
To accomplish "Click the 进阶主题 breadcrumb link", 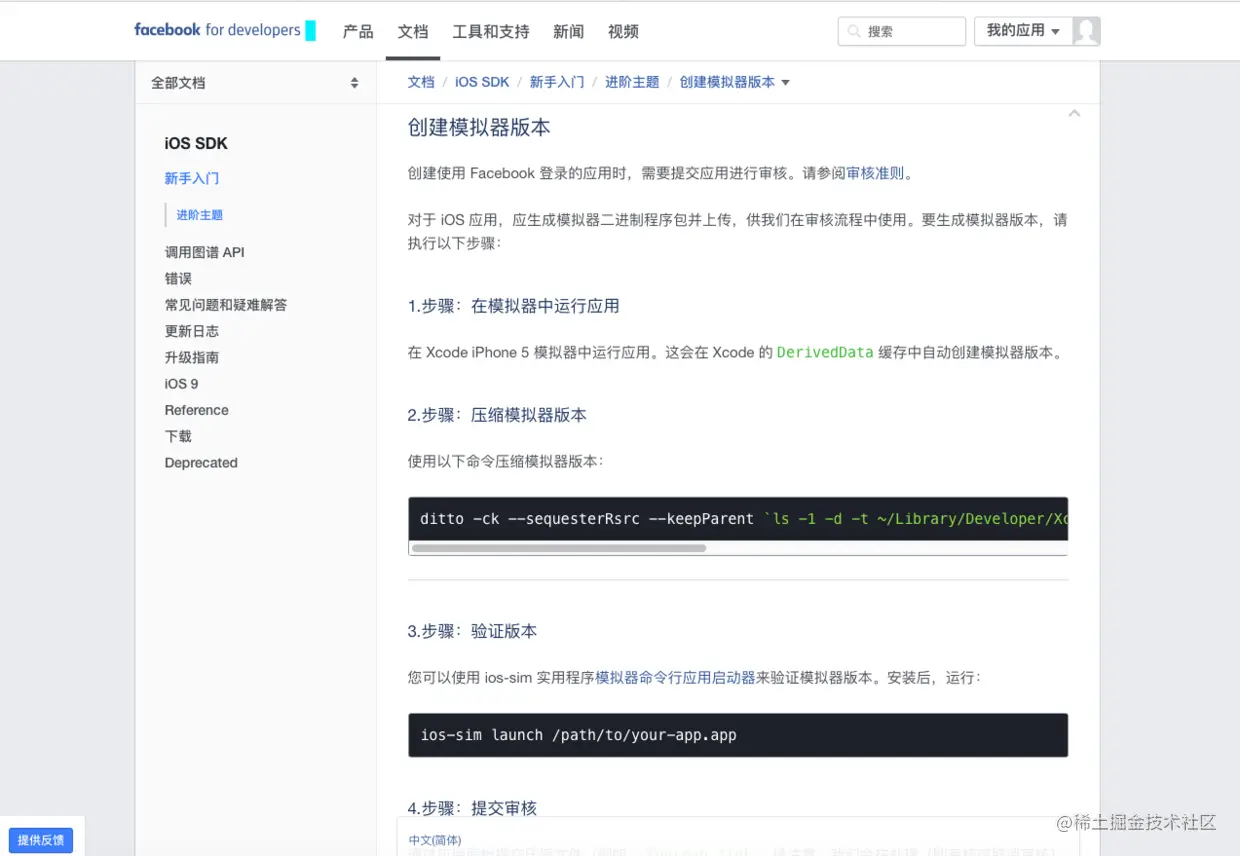I will pos(632,82).
